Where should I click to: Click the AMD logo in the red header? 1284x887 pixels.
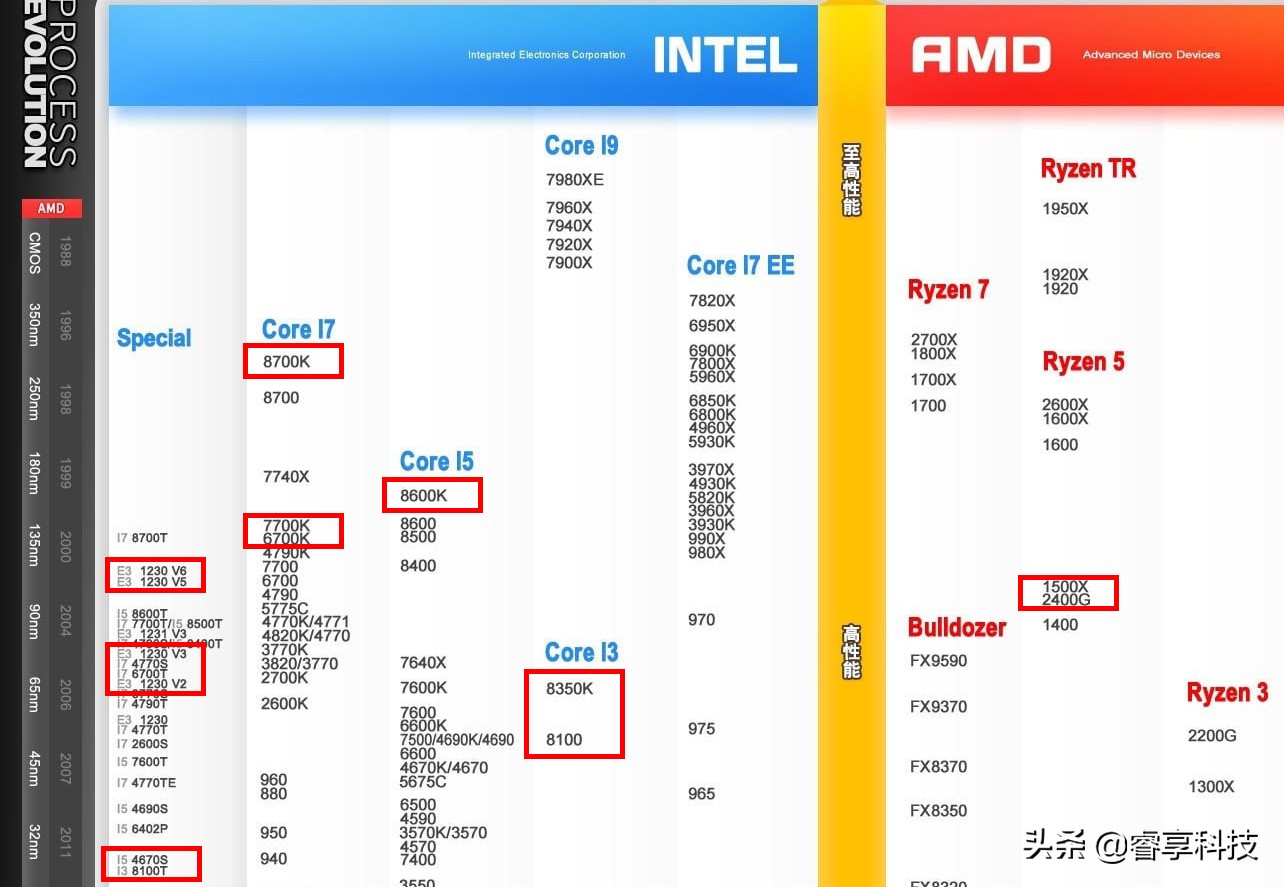point(980,55)
